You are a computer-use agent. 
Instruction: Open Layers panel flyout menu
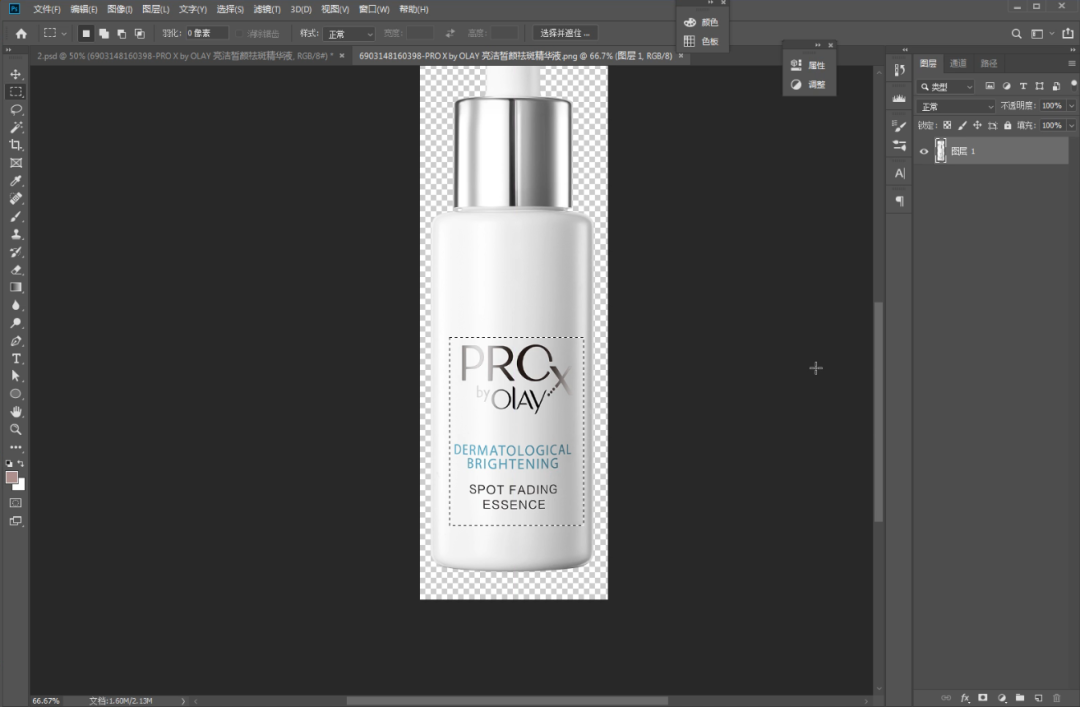1072,63
